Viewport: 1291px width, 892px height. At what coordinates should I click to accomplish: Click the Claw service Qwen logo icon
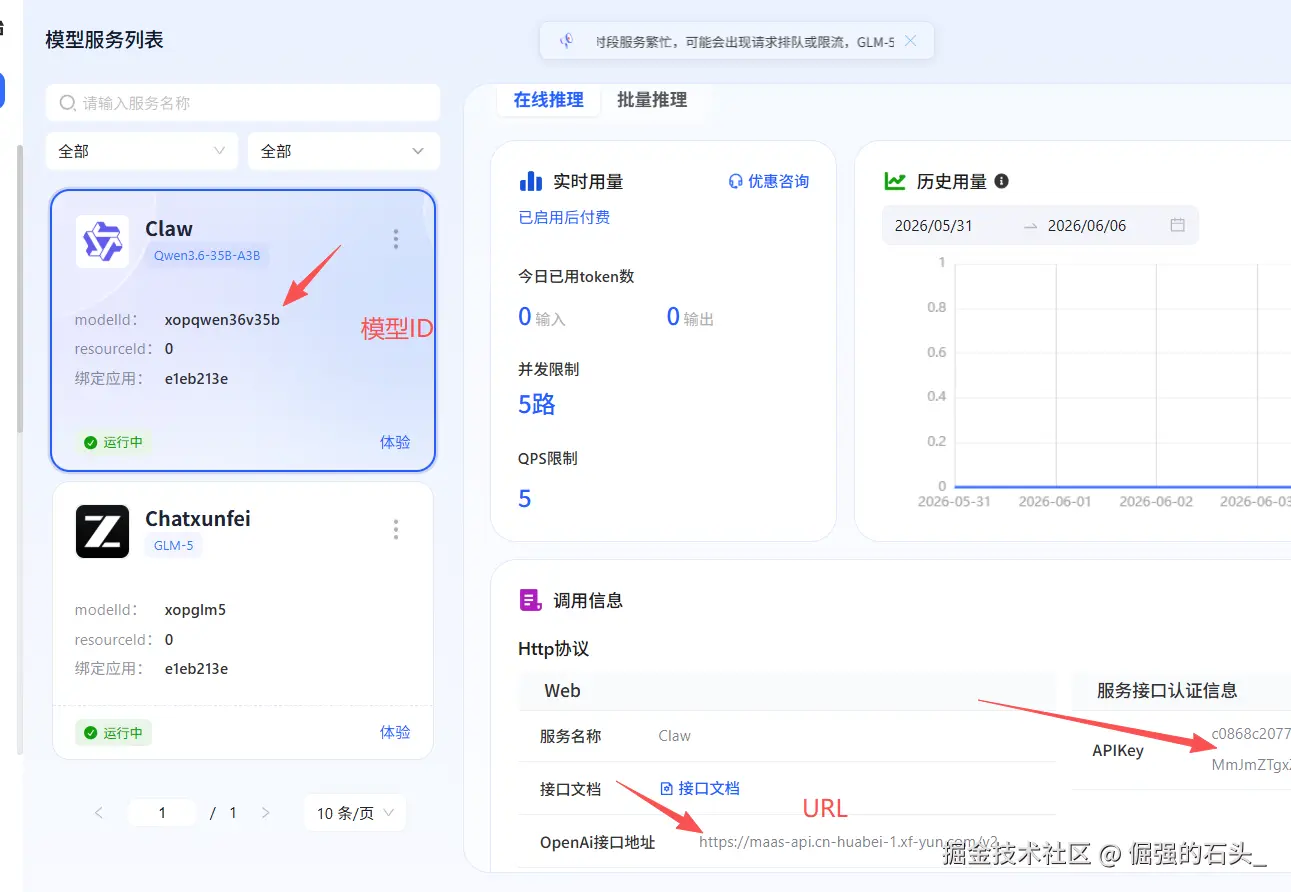[102, 241]
